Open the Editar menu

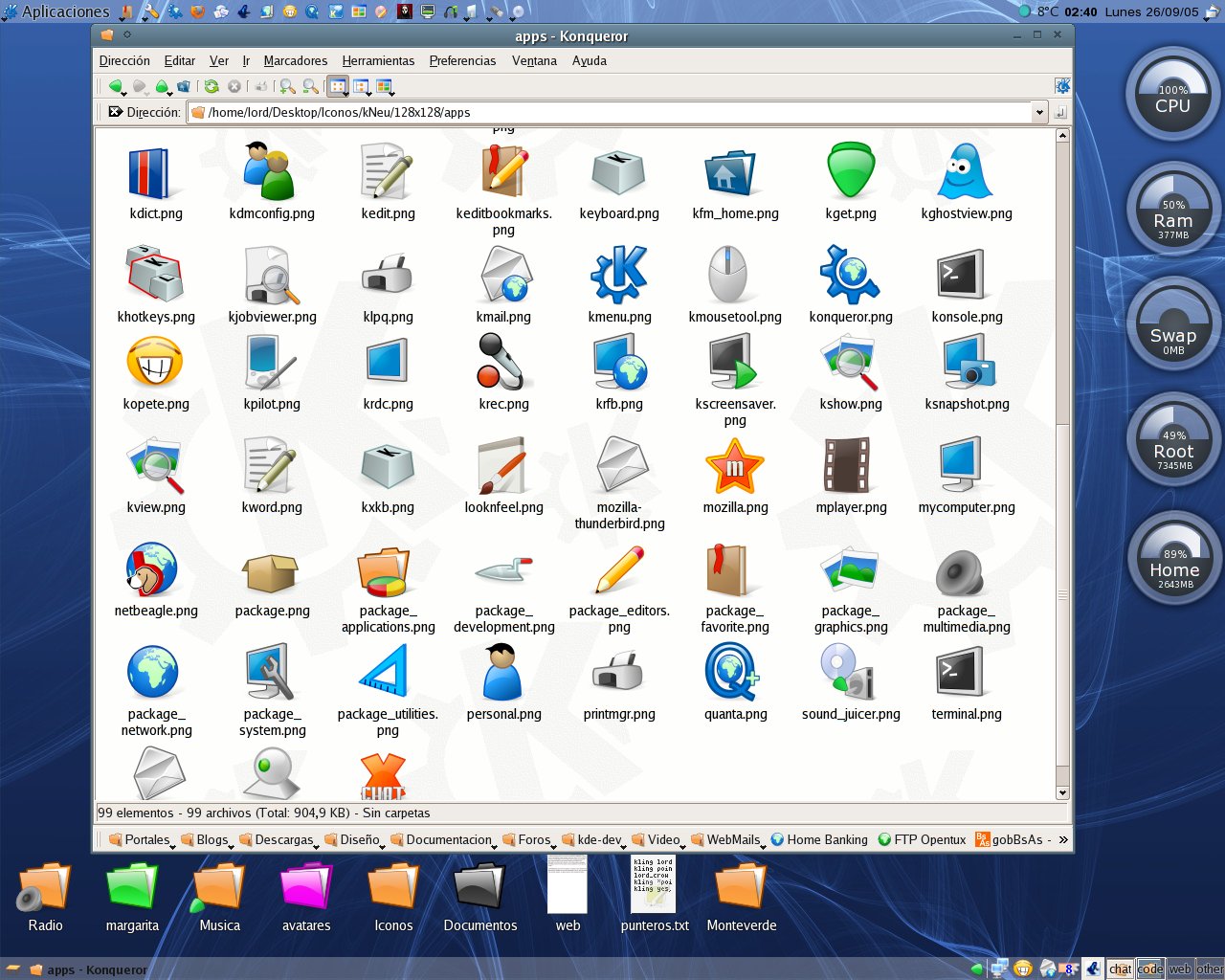tap(180, 60)
